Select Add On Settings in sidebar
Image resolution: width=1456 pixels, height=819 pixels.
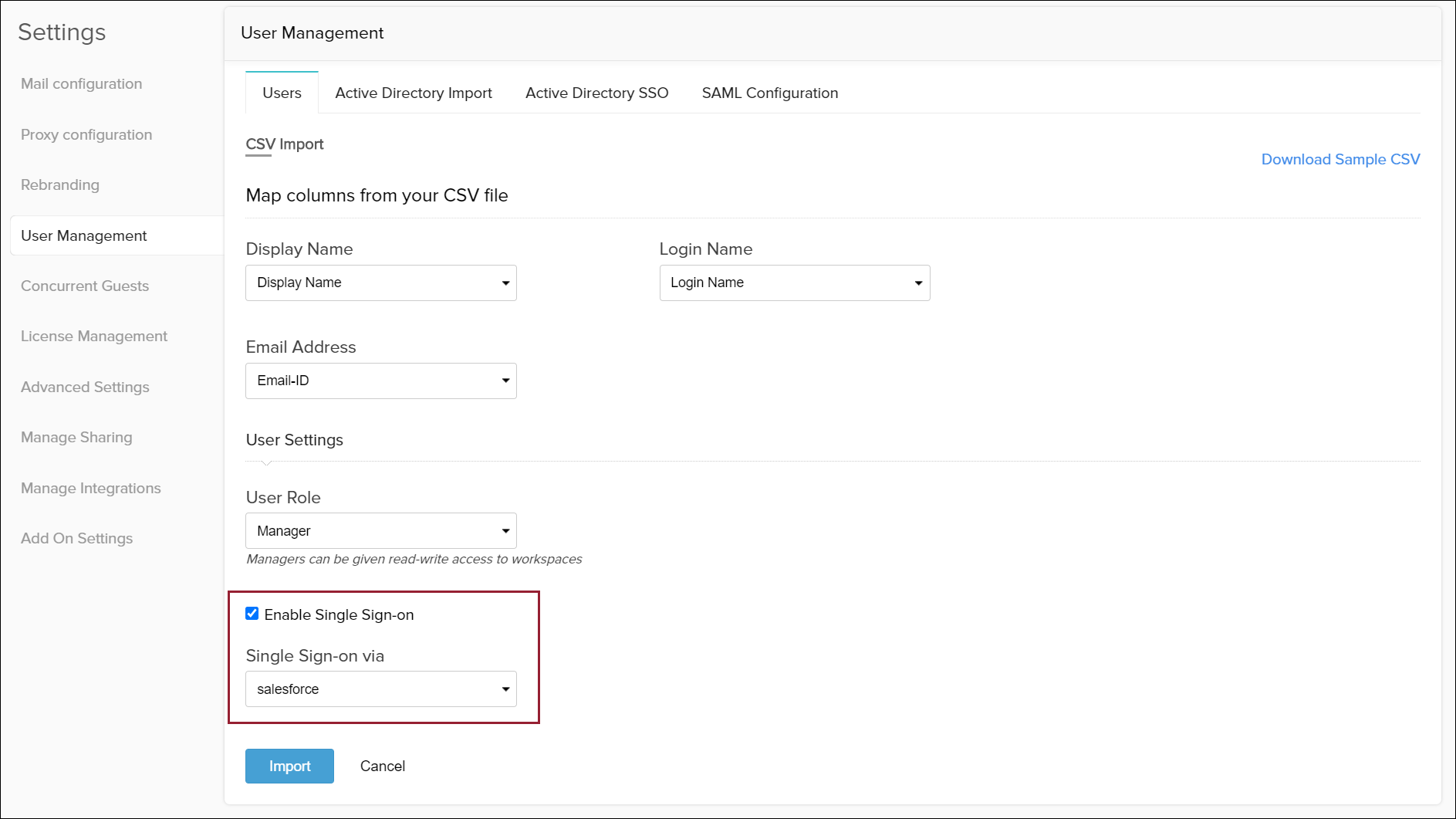(x=76, y=539)
